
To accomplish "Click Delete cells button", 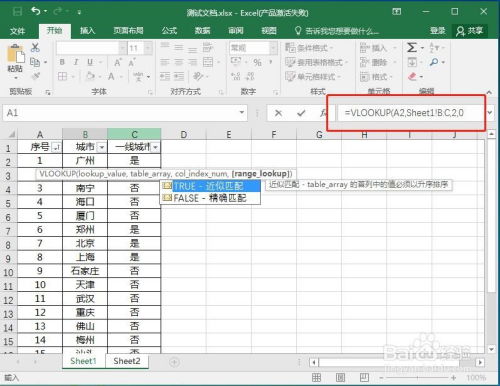I will 378,62.
